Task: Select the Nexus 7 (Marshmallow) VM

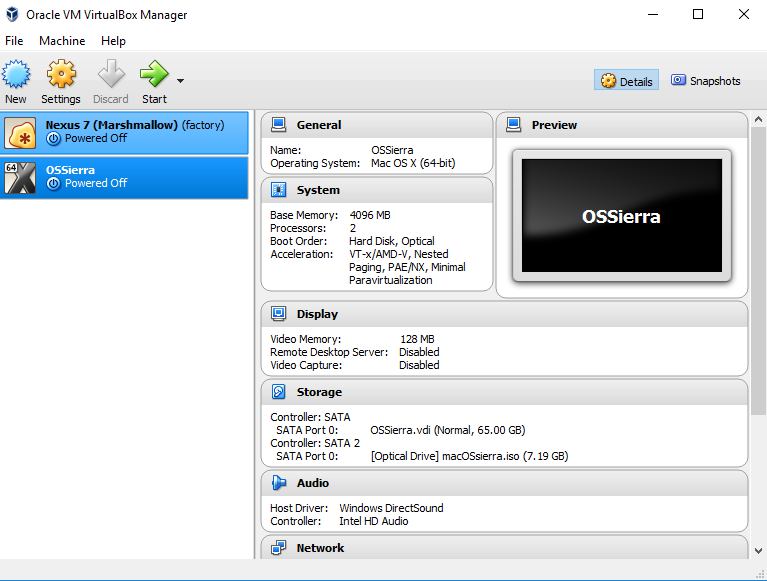Action: [x=124, y=133]
